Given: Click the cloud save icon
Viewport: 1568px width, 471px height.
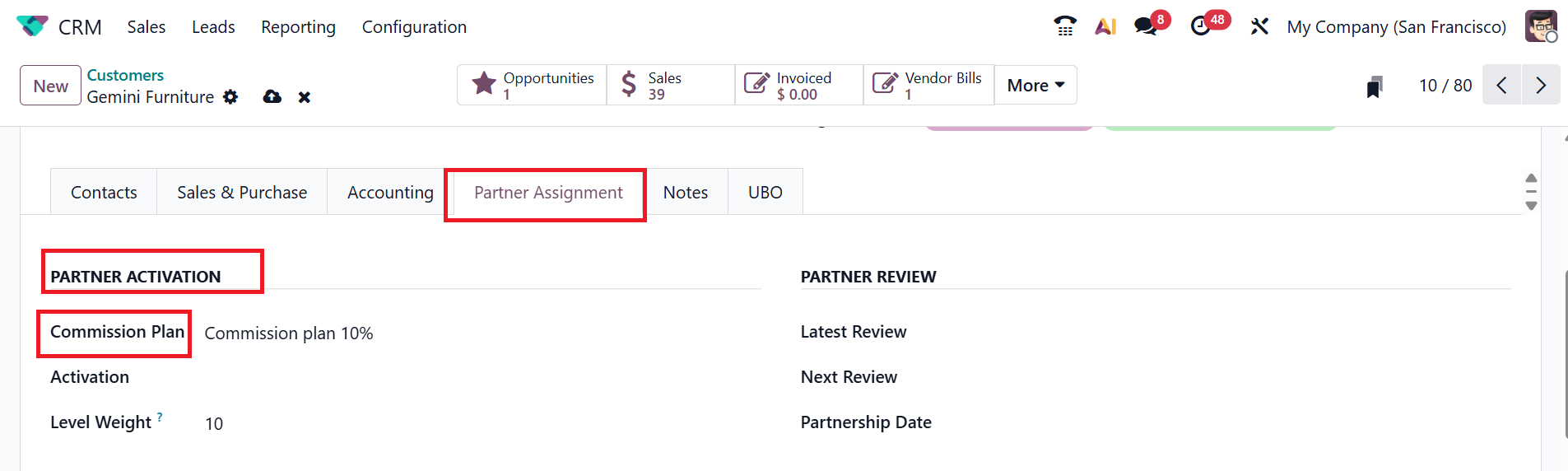Looking at the screenshot, I should click(272, 97).
